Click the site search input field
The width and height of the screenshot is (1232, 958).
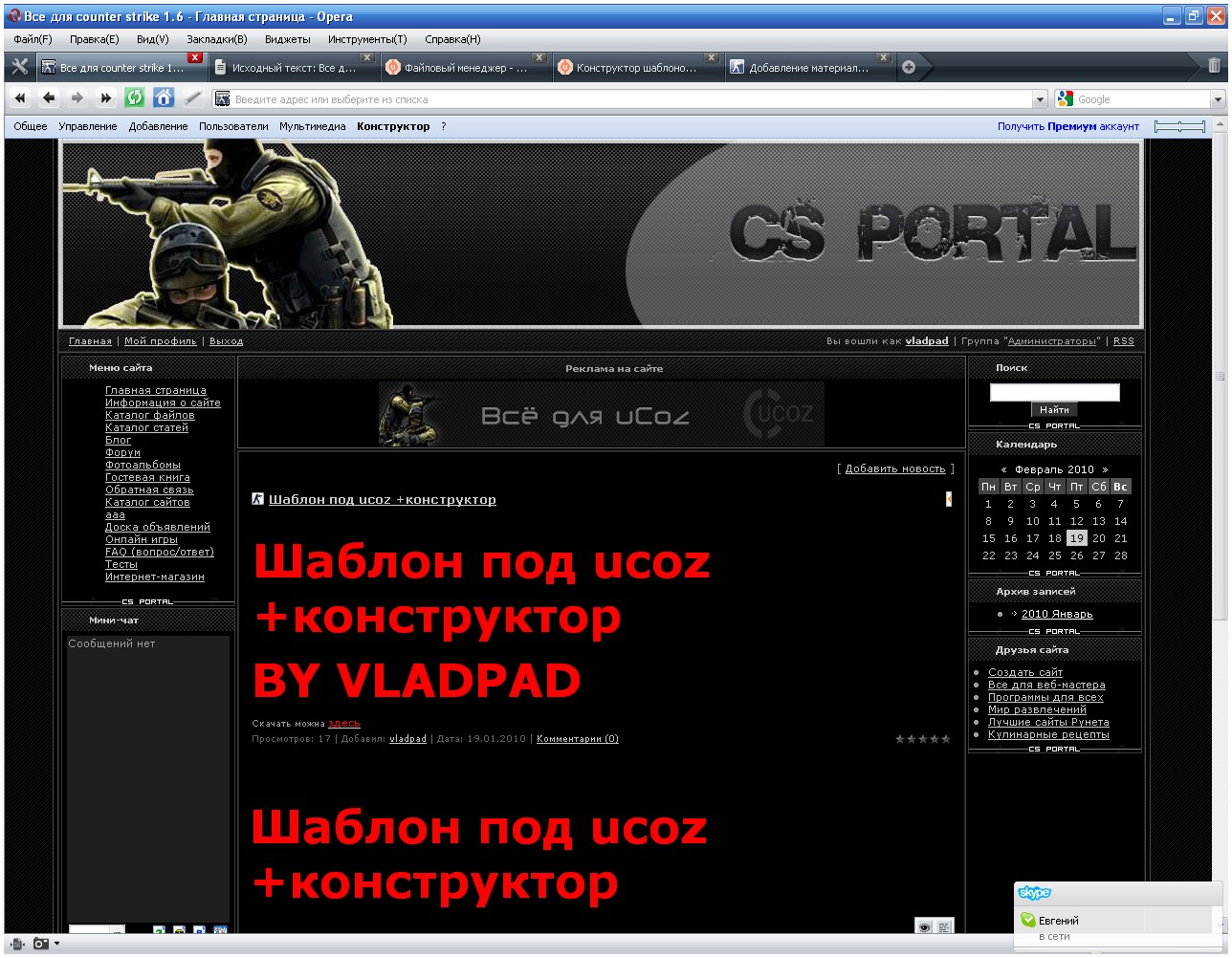(x=1054, y=392)
